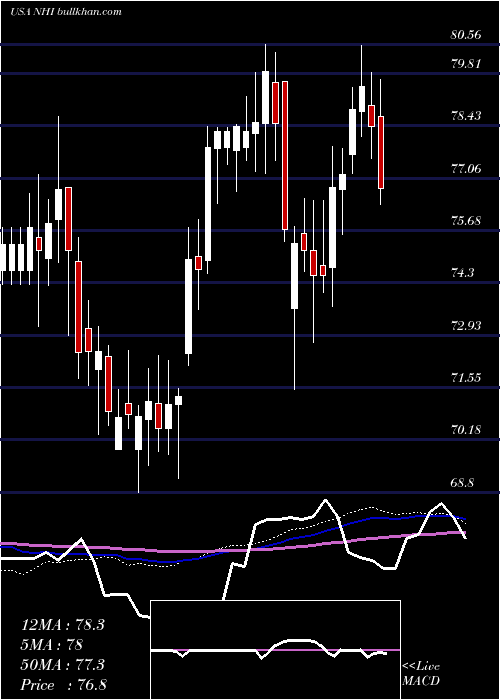This screenshot has width=500, height=700.
Task: Select the 77.06 price axis label
Action: click(466, 169)
